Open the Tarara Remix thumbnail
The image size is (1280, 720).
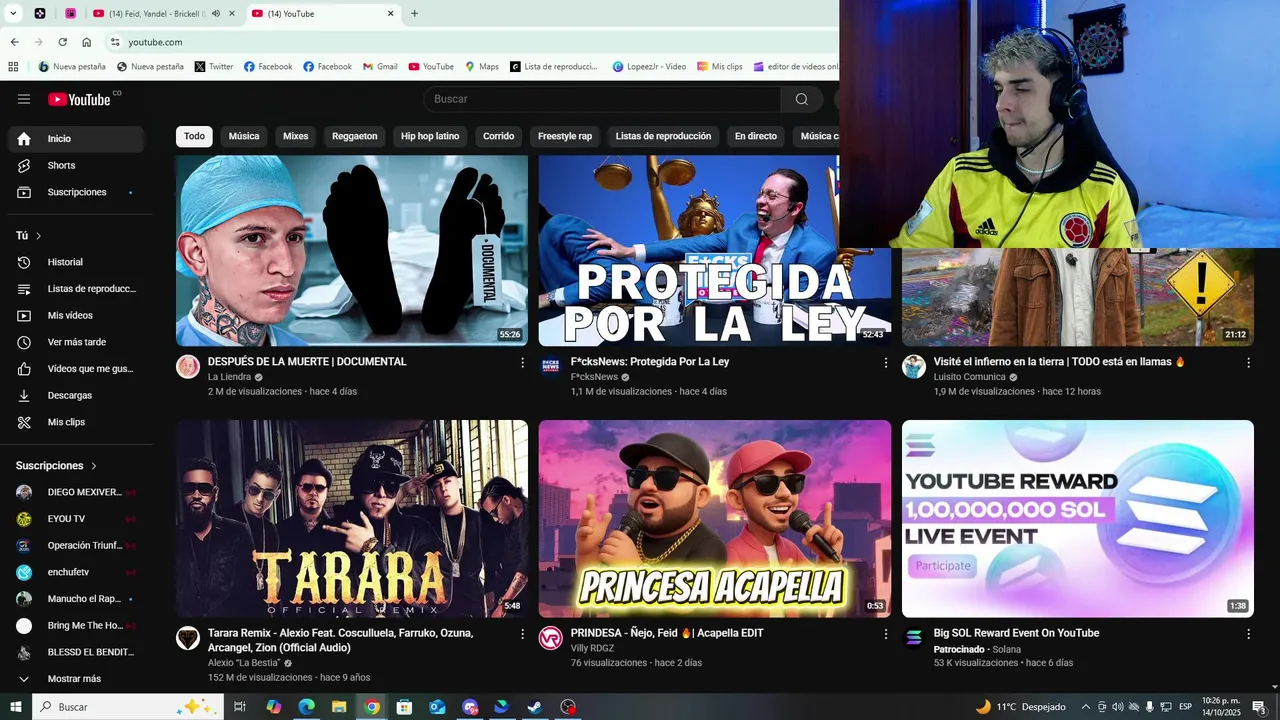pyautogui.click(x=352, y=519)
